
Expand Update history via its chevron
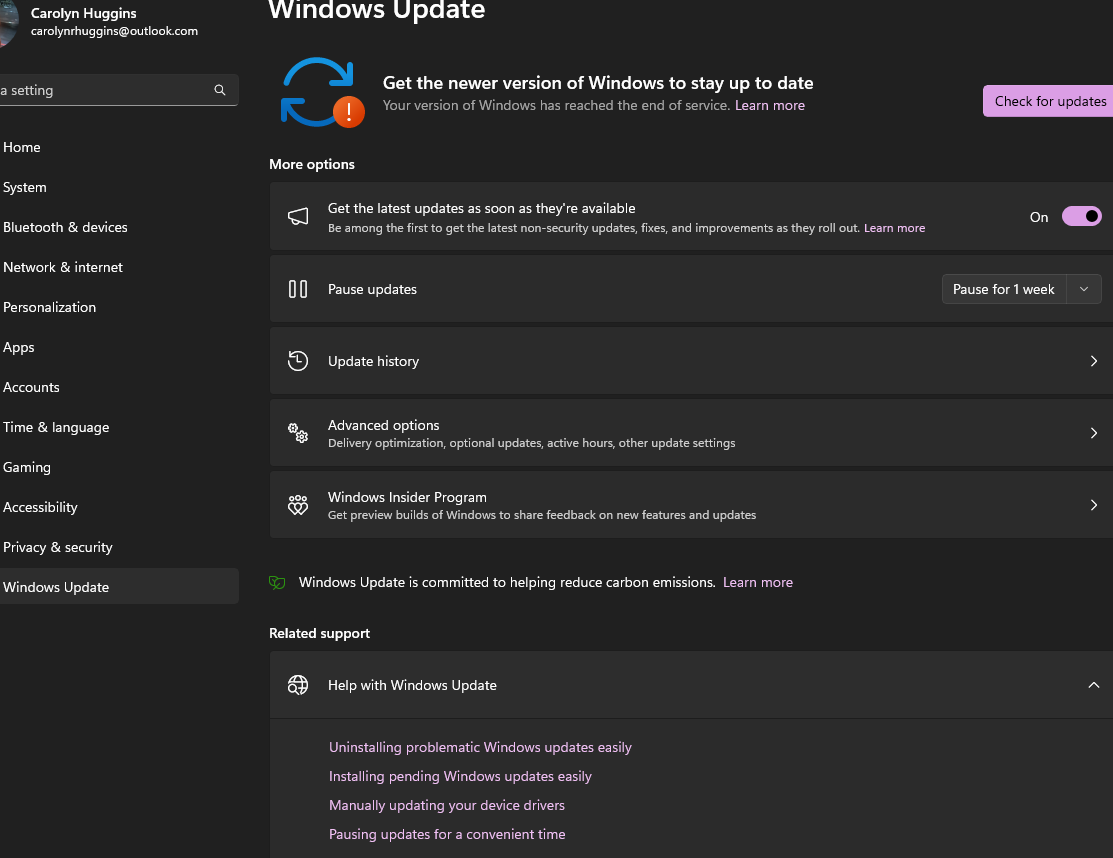click(1093, 360)
